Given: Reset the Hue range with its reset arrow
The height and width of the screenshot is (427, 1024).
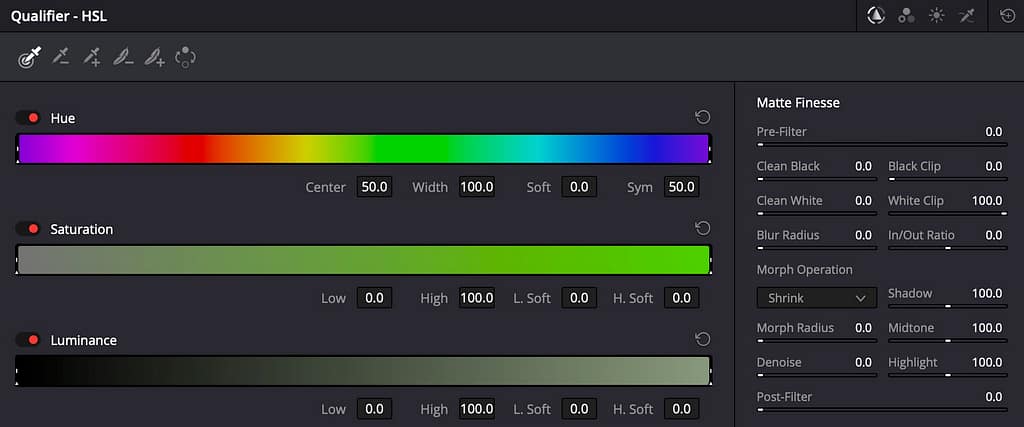Looking at the screenshot, I should (703, 118).
